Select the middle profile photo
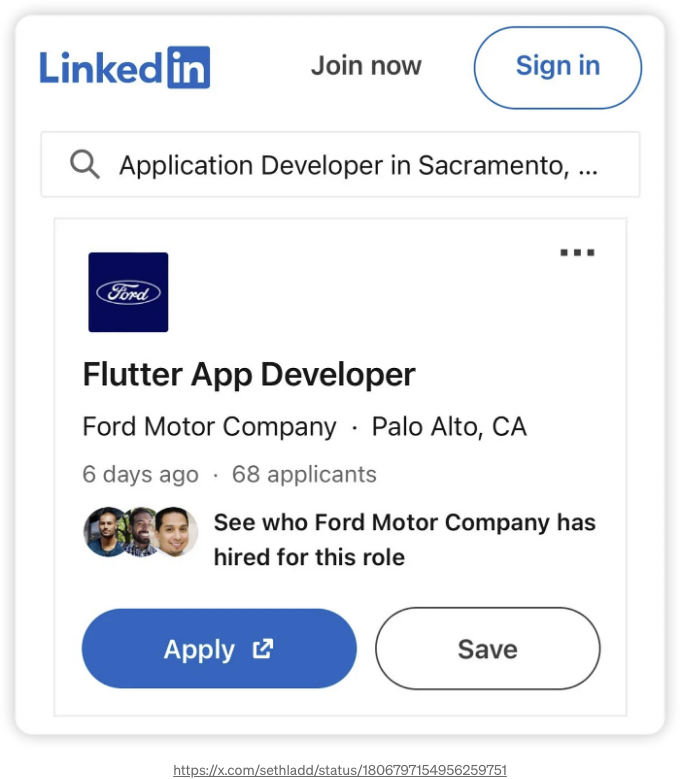 pyautogui.click(x=141, y=532)
